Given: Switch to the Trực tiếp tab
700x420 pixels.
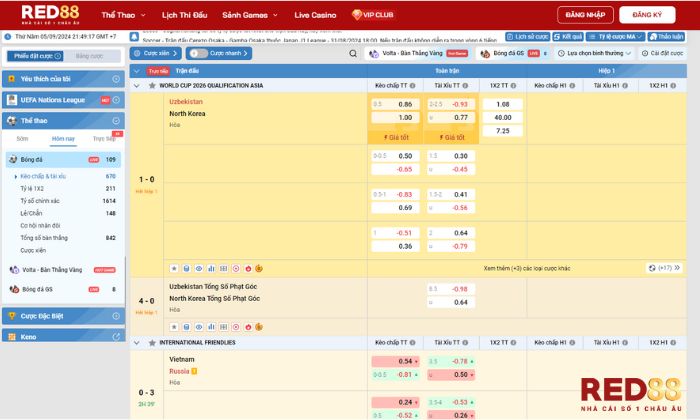Looking at the screenshot, I should click(x=104, y=139).
